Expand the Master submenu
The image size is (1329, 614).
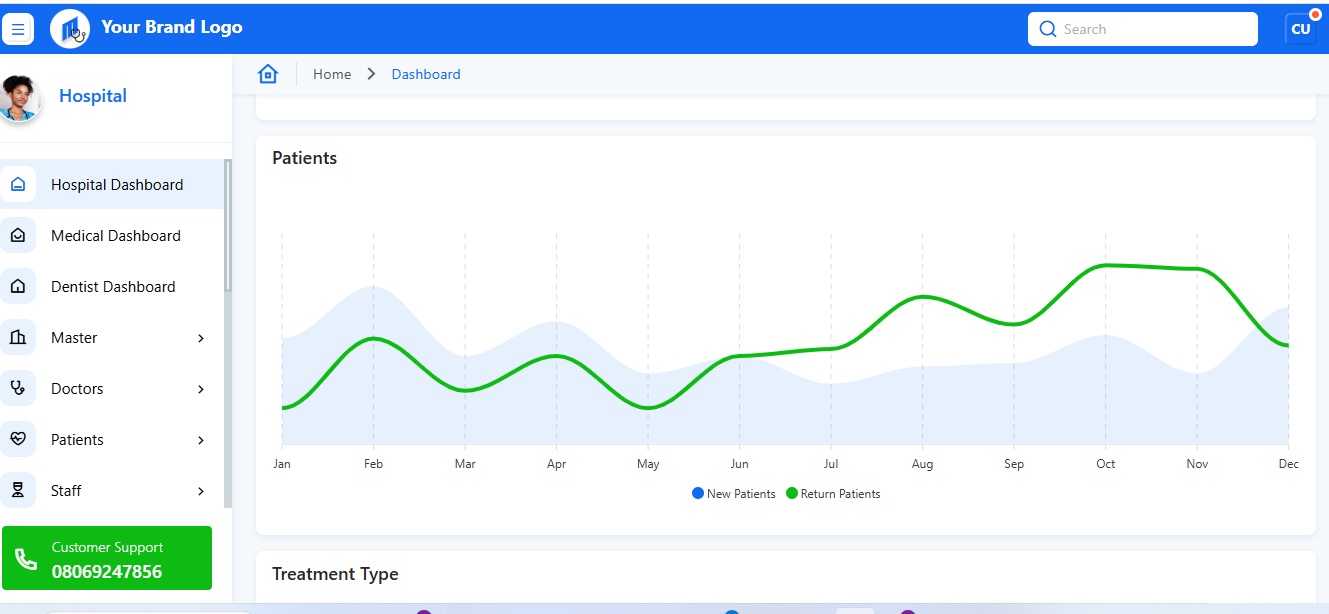pyautogui.click(x=200, y=338)
